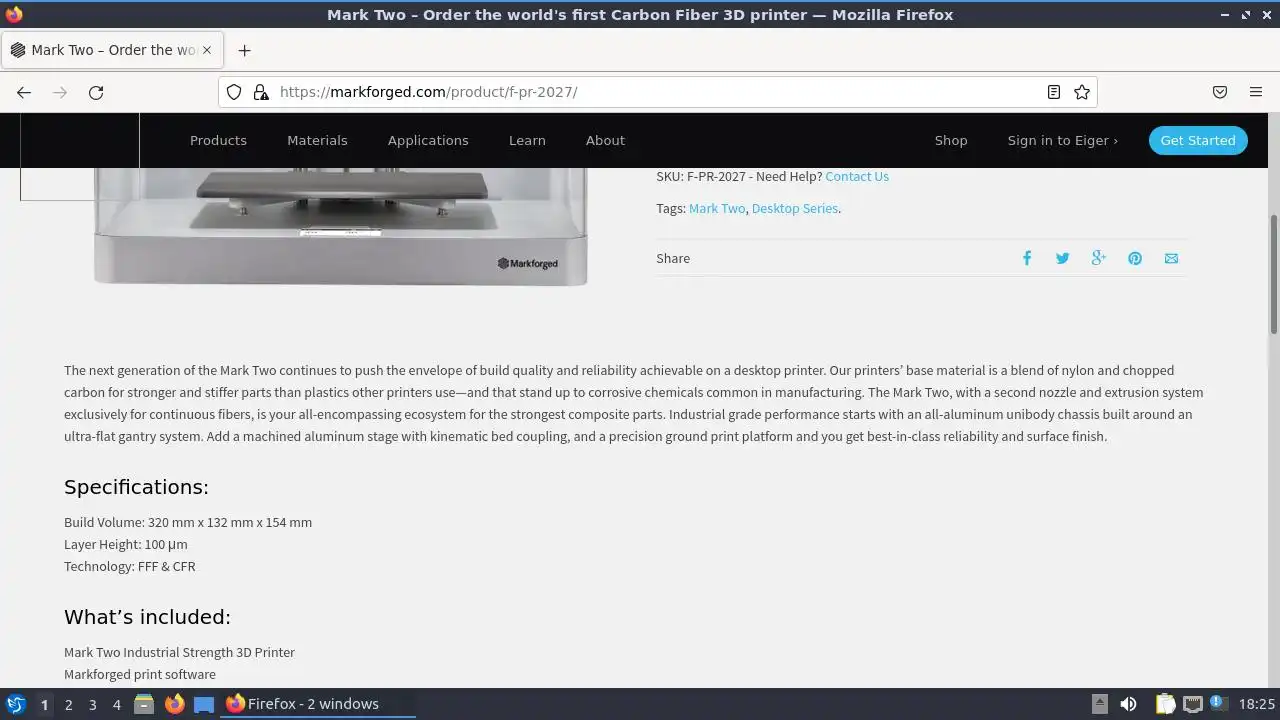
Task: Open the removable media tray icon
Action: [x=1099, y=704]
